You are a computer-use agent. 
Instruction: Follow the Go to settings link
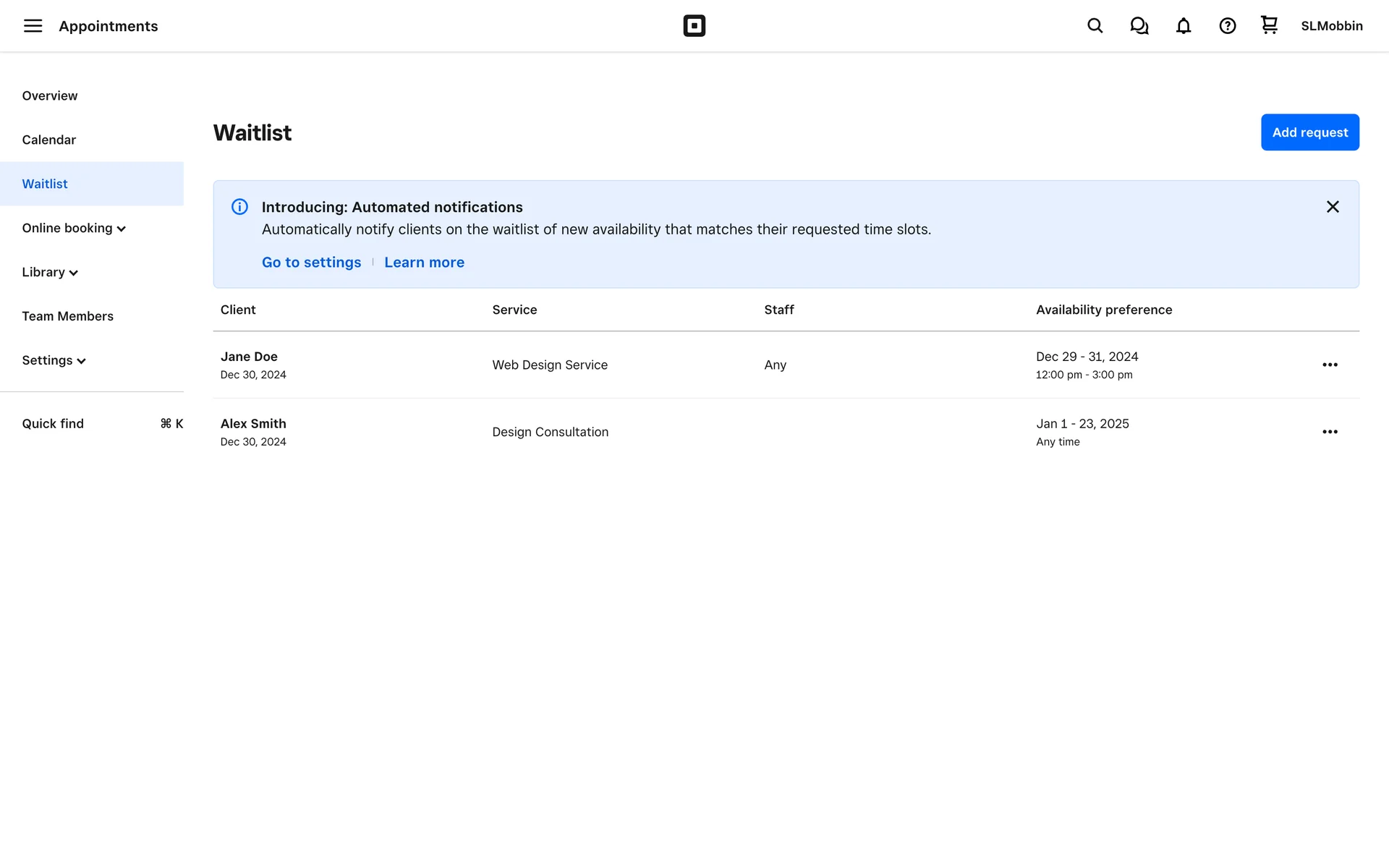pos(311,263)
